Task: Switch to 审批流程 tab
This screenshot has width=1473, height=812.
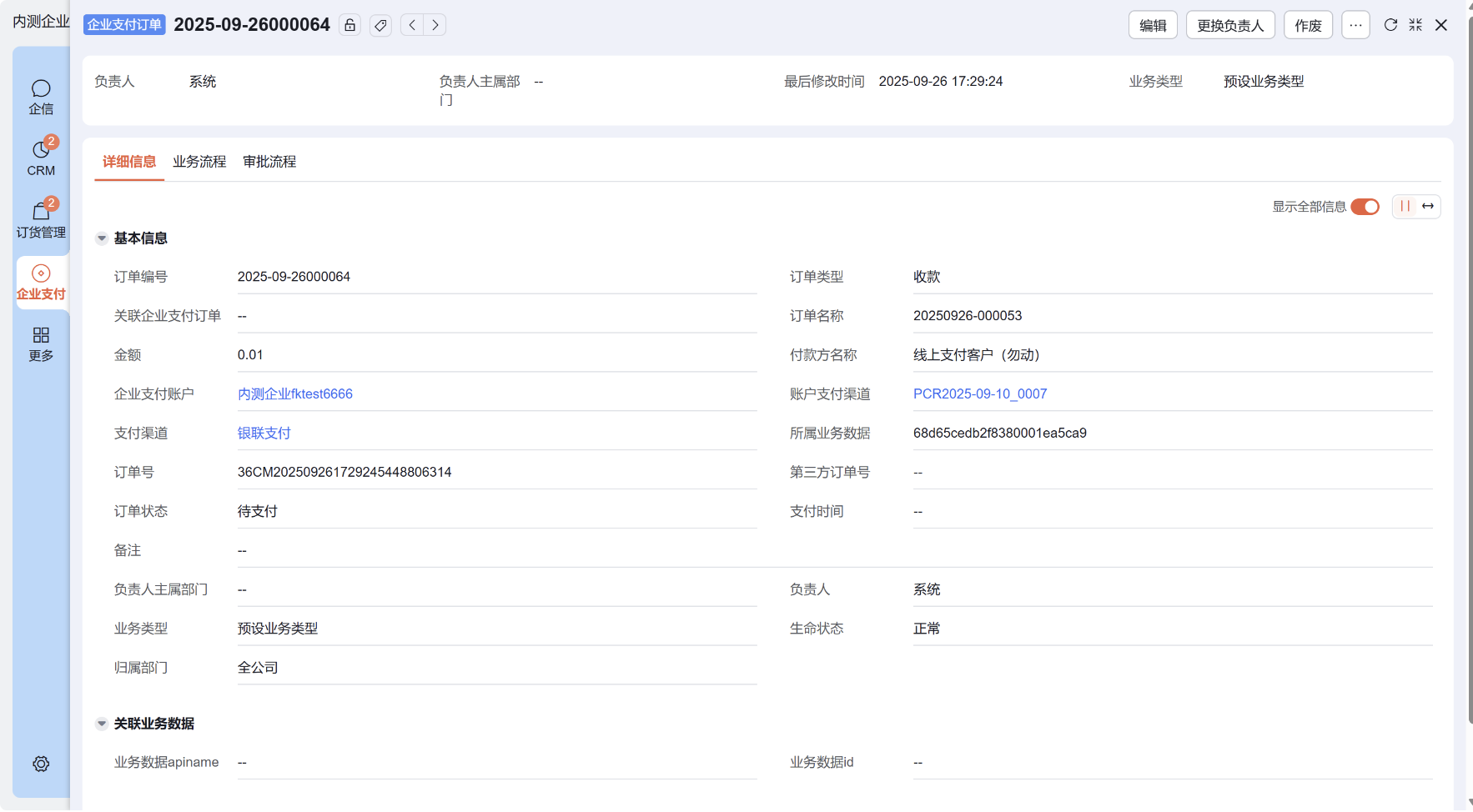Action: 269,162
